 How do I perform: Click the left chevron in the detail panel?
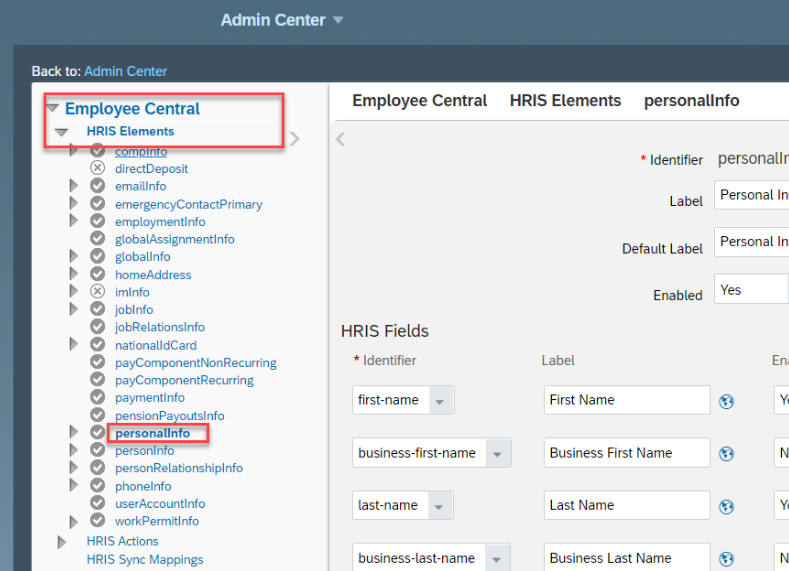point(341,139)
